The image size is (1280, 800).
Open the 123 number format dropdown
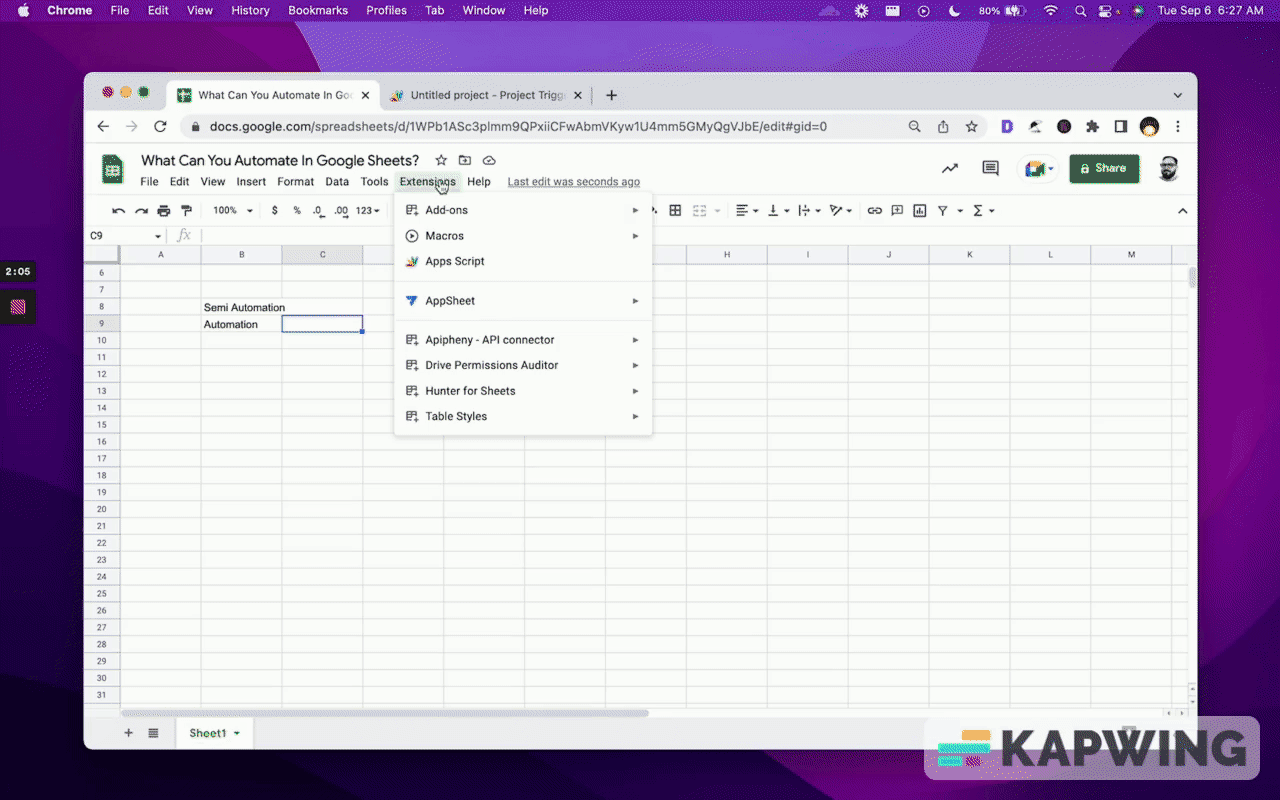[369, 211]
